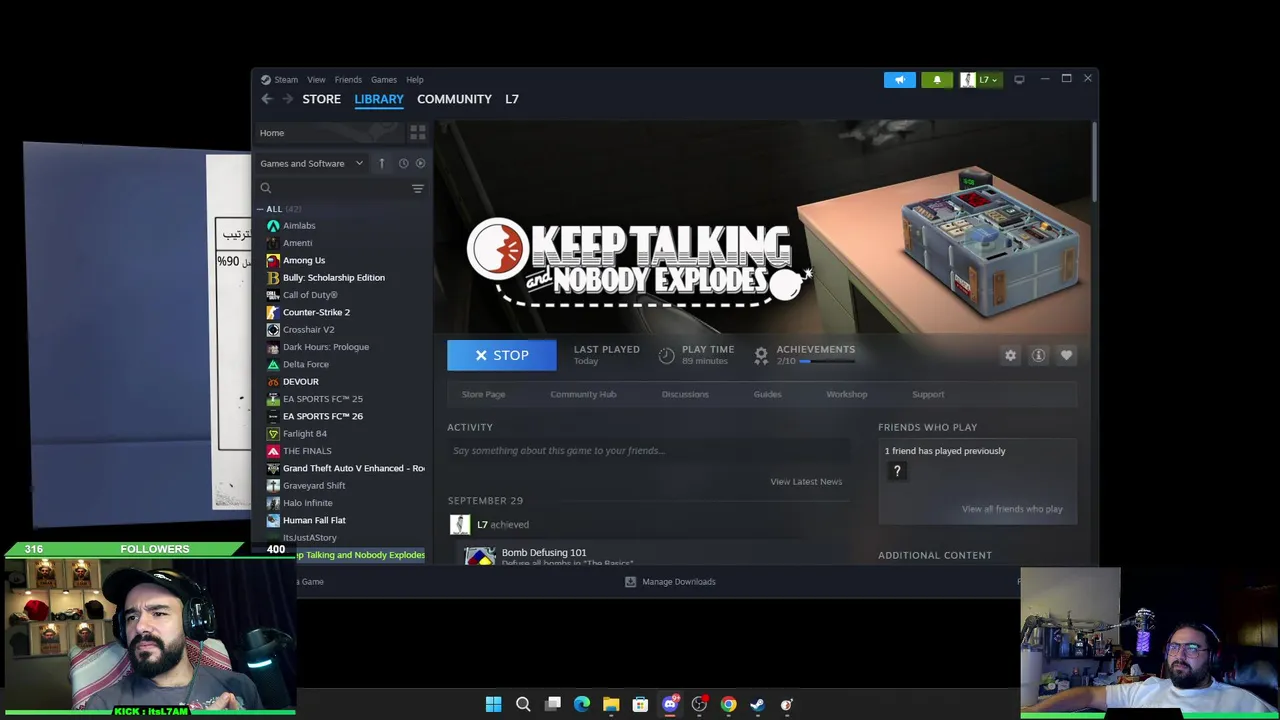The height and width of the screenshot is (720, 1280).
Task: Open Microsoft Edge from the taskbar
Action: 582,705
